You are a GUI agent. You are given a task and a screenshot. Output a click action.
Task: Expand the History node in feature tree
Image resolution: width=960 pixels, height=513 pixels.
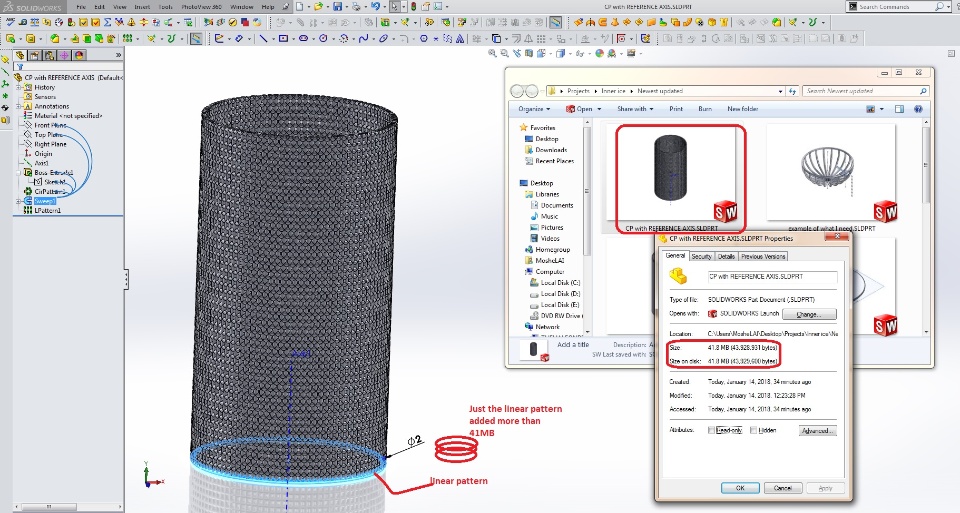click(19, 88)
